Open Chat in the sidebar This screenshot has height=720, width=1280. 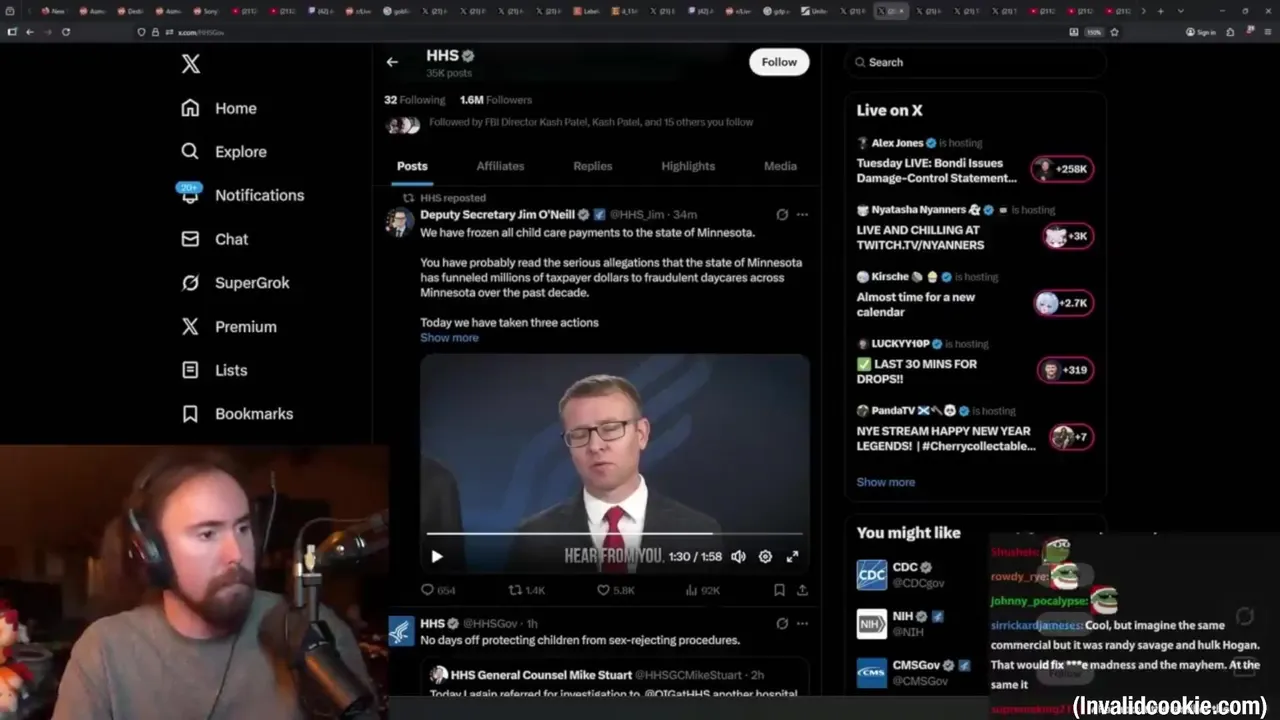(214, 239)
